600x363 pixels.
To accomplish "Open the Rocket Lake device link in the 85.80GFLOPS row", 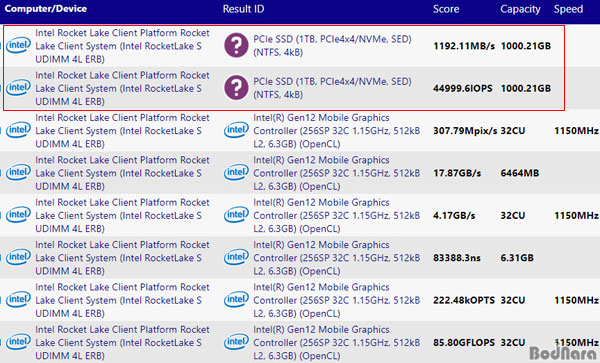I will click(122, 343).
